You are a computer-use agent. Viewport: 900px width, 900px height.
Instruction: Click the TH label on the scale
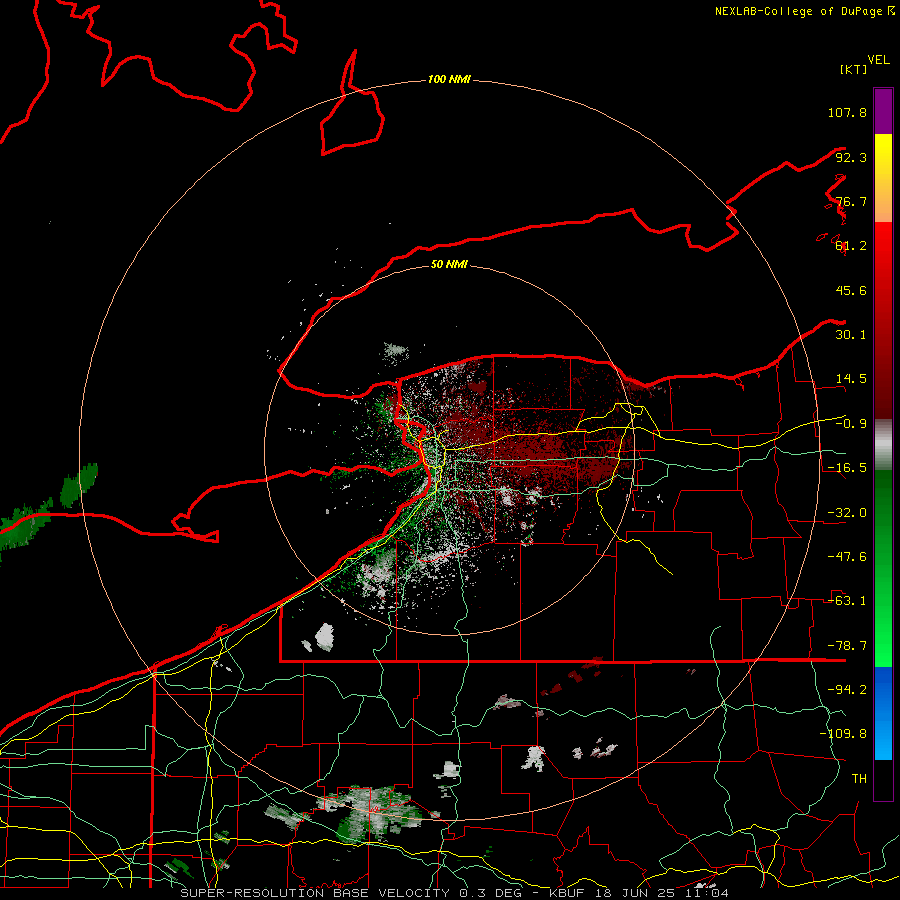point(859,779)
